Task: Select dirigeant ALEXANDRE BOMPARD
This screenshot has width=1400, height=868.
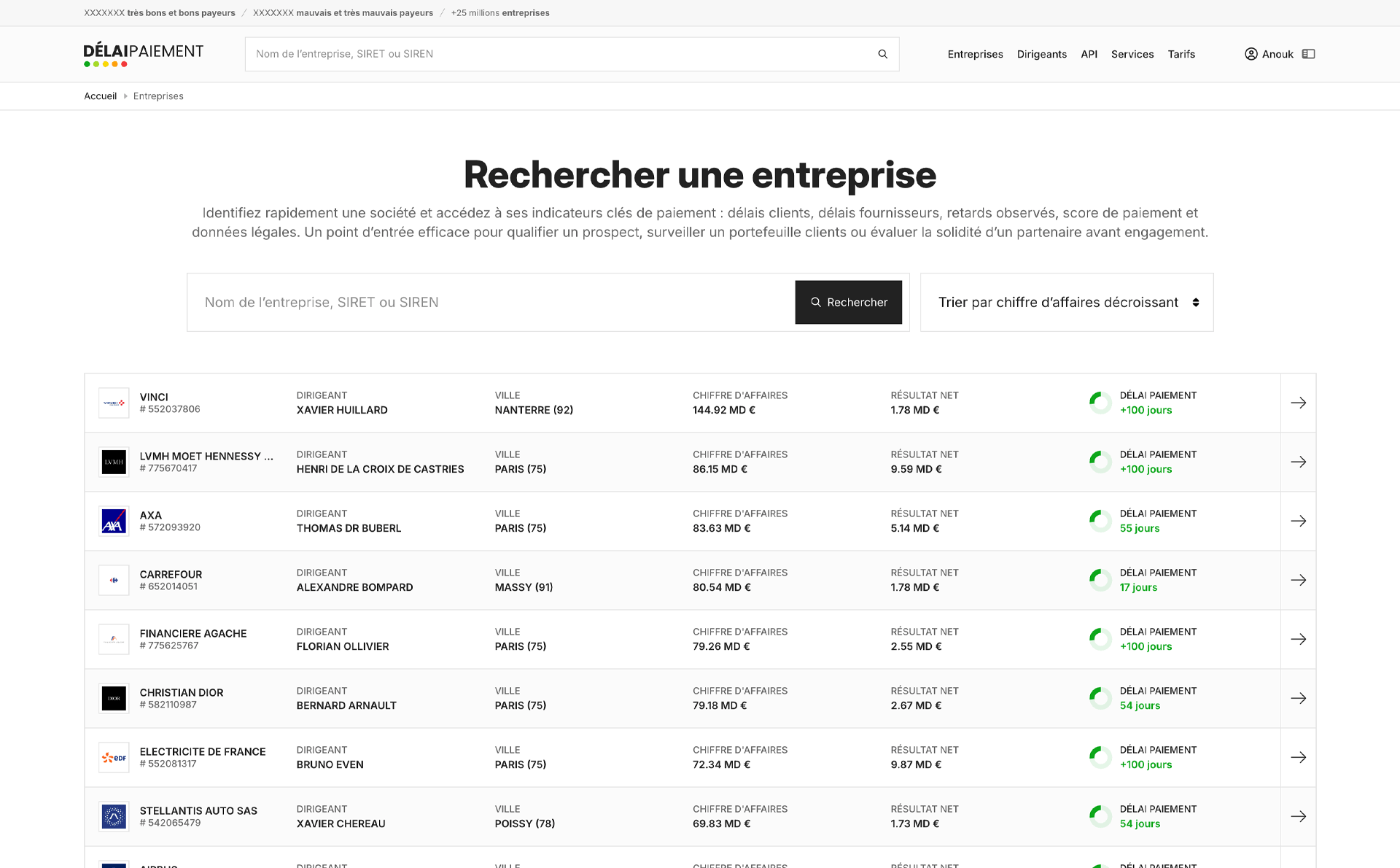Action: pos(354,587)
